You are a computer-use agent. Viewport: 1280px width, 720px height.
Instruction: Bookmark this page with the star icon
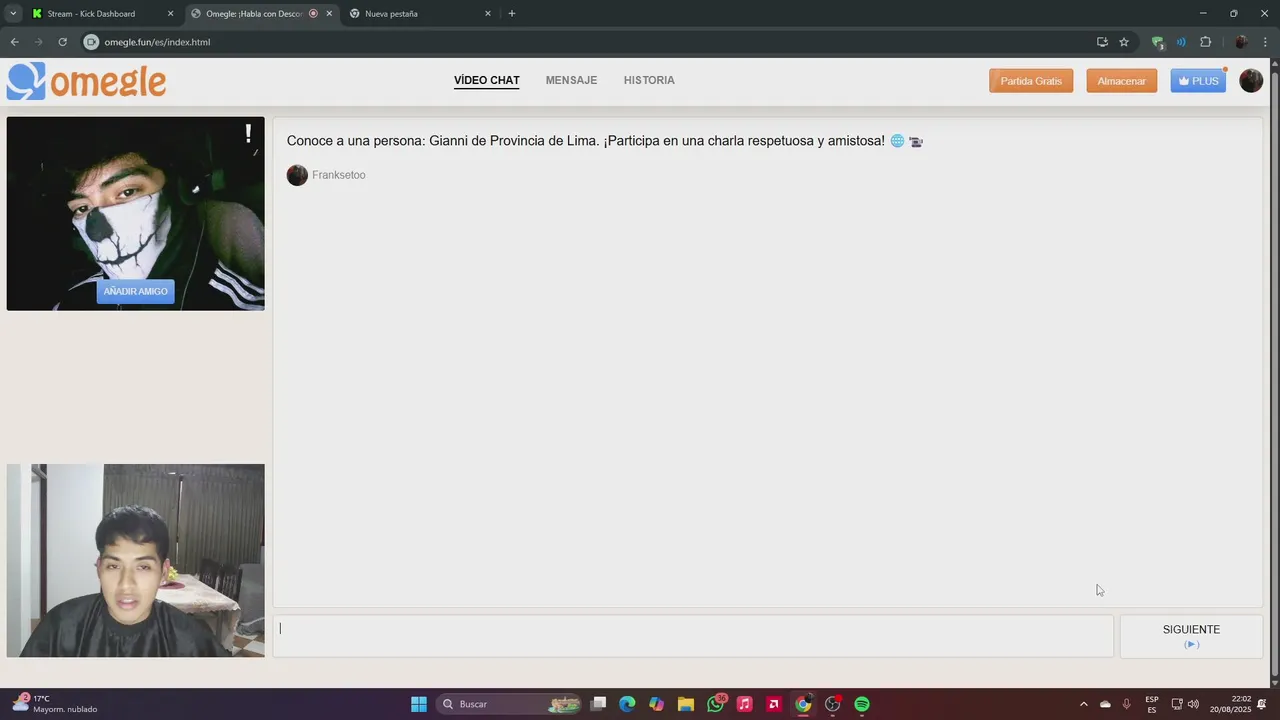[1124, 42]
